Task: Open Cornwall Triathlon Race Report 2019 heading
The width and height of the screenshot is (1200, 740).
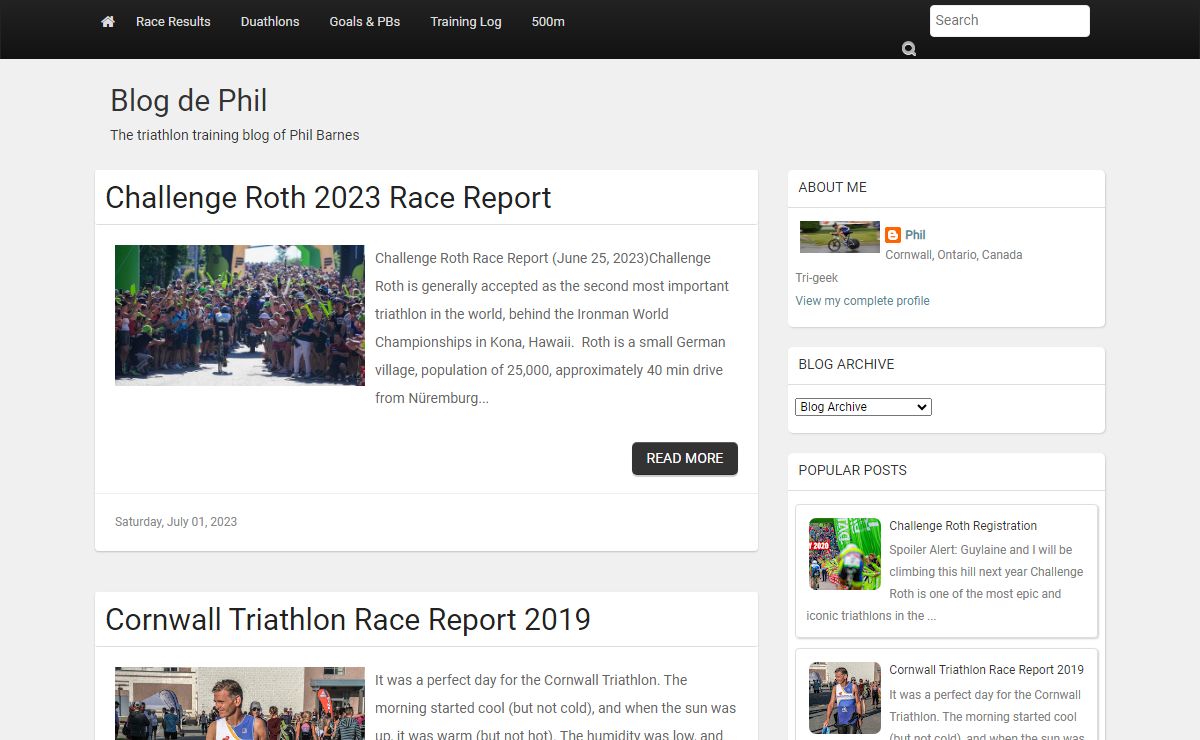Action: coord(348,620)
